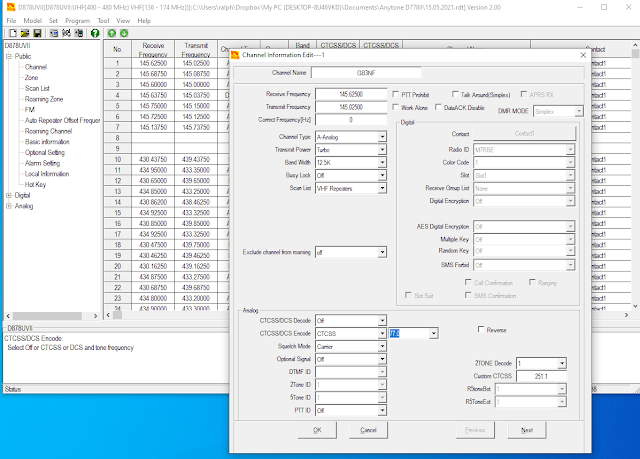Open the File menu
This screenshot has width=640, height=459.
click(x=11, y=20)
